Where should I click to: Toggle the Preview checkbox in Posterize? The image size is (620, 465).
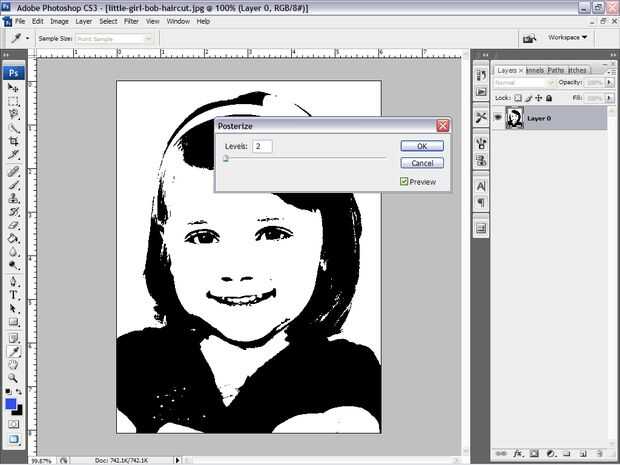[404, 181]
